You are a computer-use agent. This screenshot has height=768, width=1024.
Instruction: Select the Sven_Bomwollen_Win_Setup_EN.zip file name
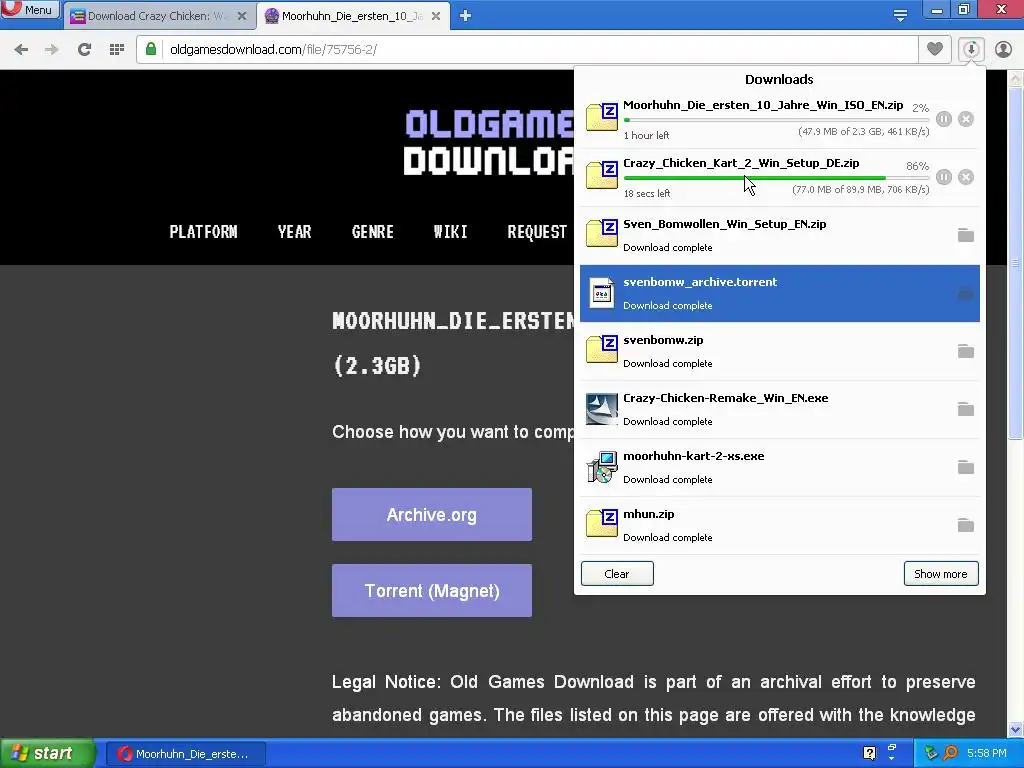[724, 224]
